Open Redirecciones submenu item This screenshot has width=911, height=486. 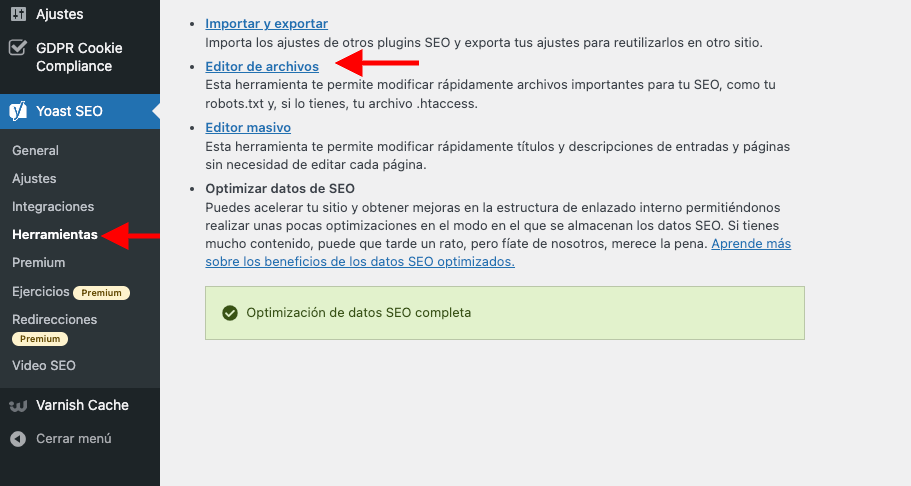point(55,319)
